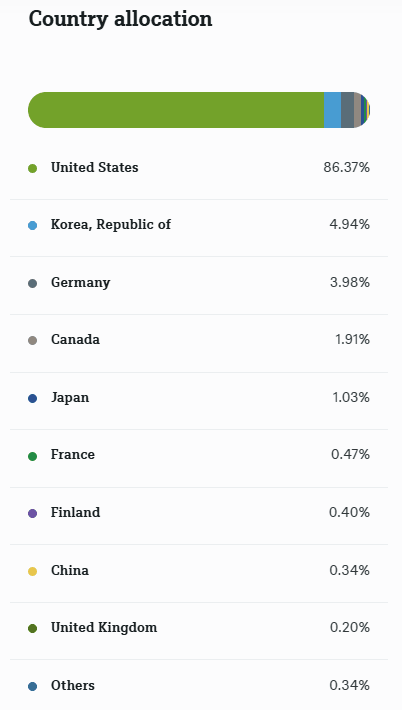Click the Others row label

73,686
